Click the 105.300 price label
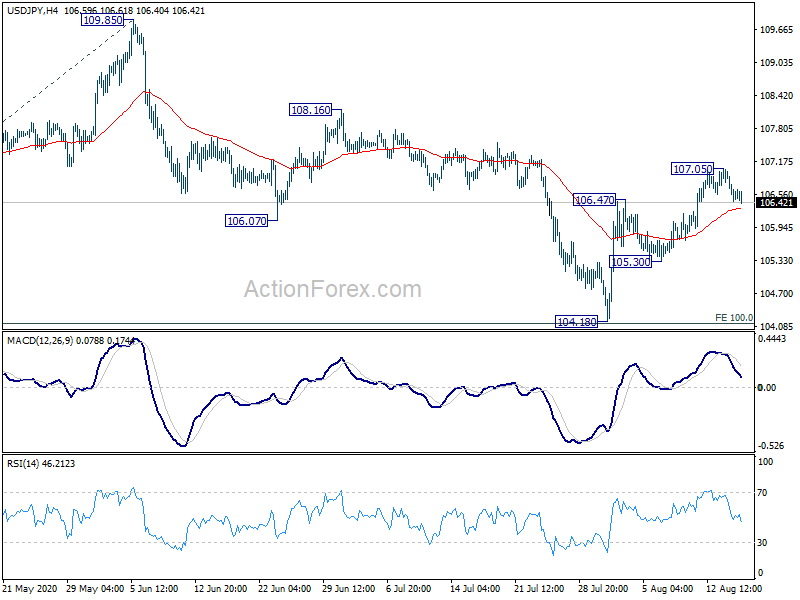The height and width of the screenshot is (600, 800). pyautogui.click(x=631, y=262)
